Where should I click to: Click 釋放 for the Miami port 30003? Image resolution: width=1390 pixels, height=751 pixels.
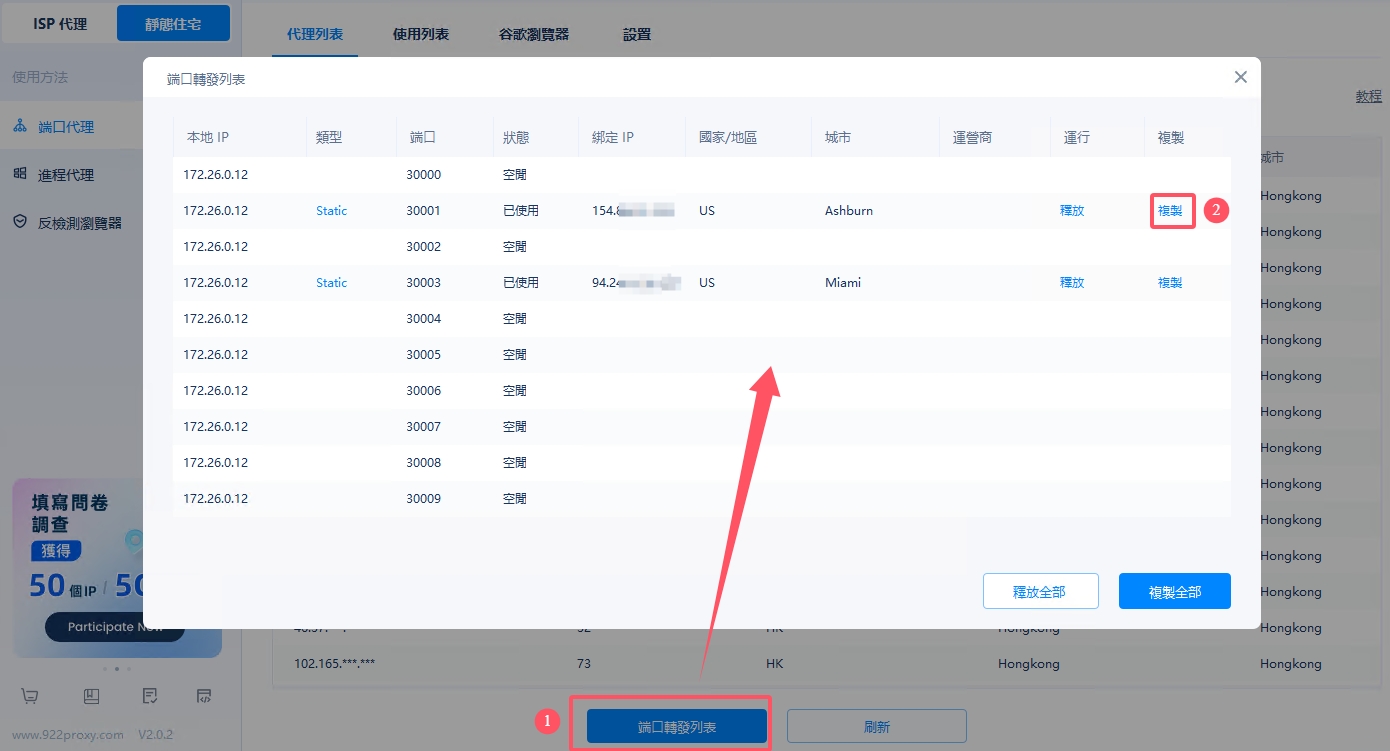point(1072,283)
